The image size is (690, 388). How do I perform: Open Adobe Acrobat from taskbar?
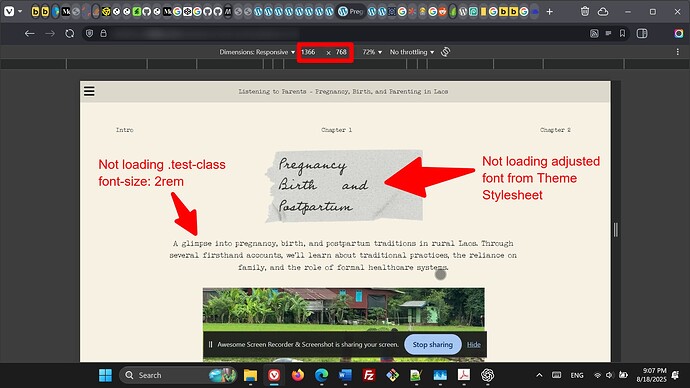tap(464, 375)
